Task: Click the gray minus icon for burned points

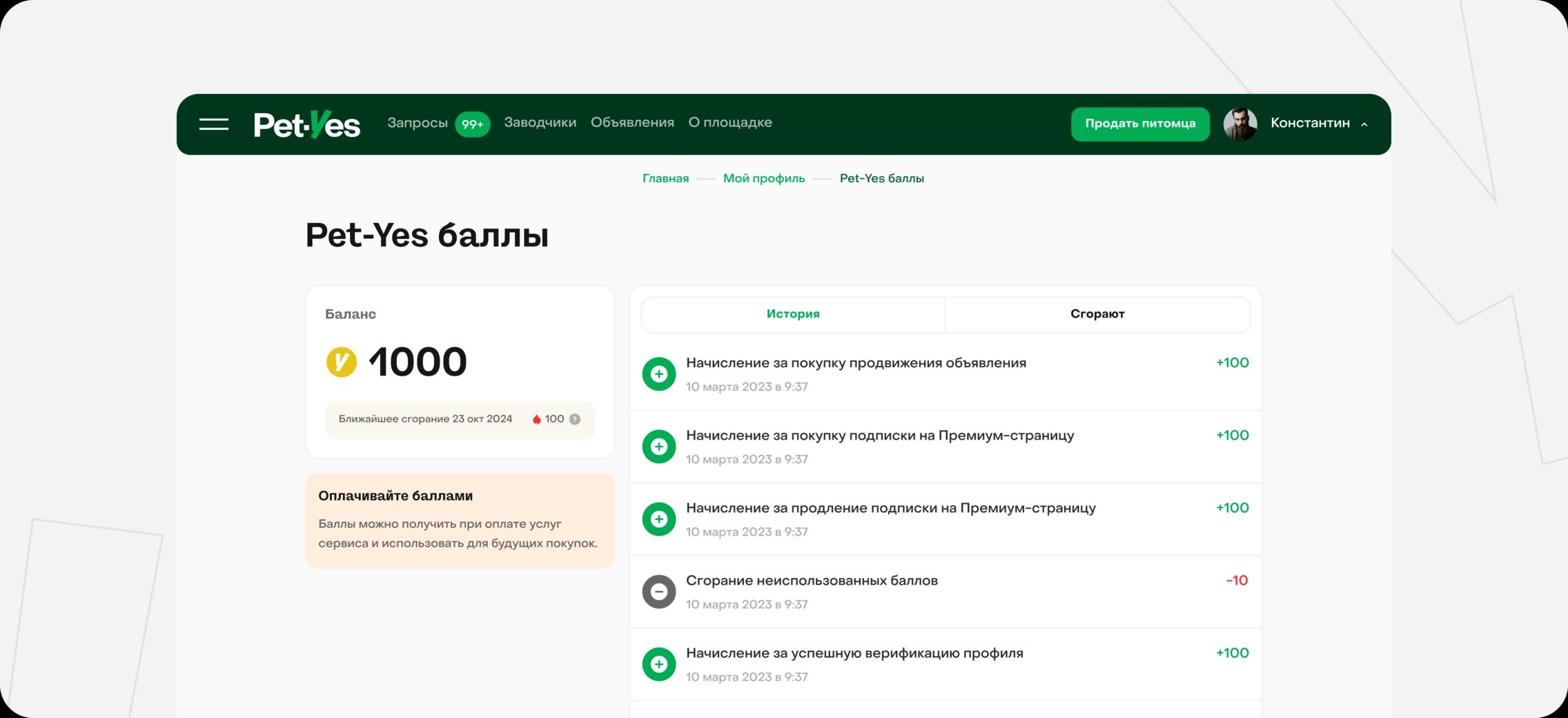Action: 659,592
